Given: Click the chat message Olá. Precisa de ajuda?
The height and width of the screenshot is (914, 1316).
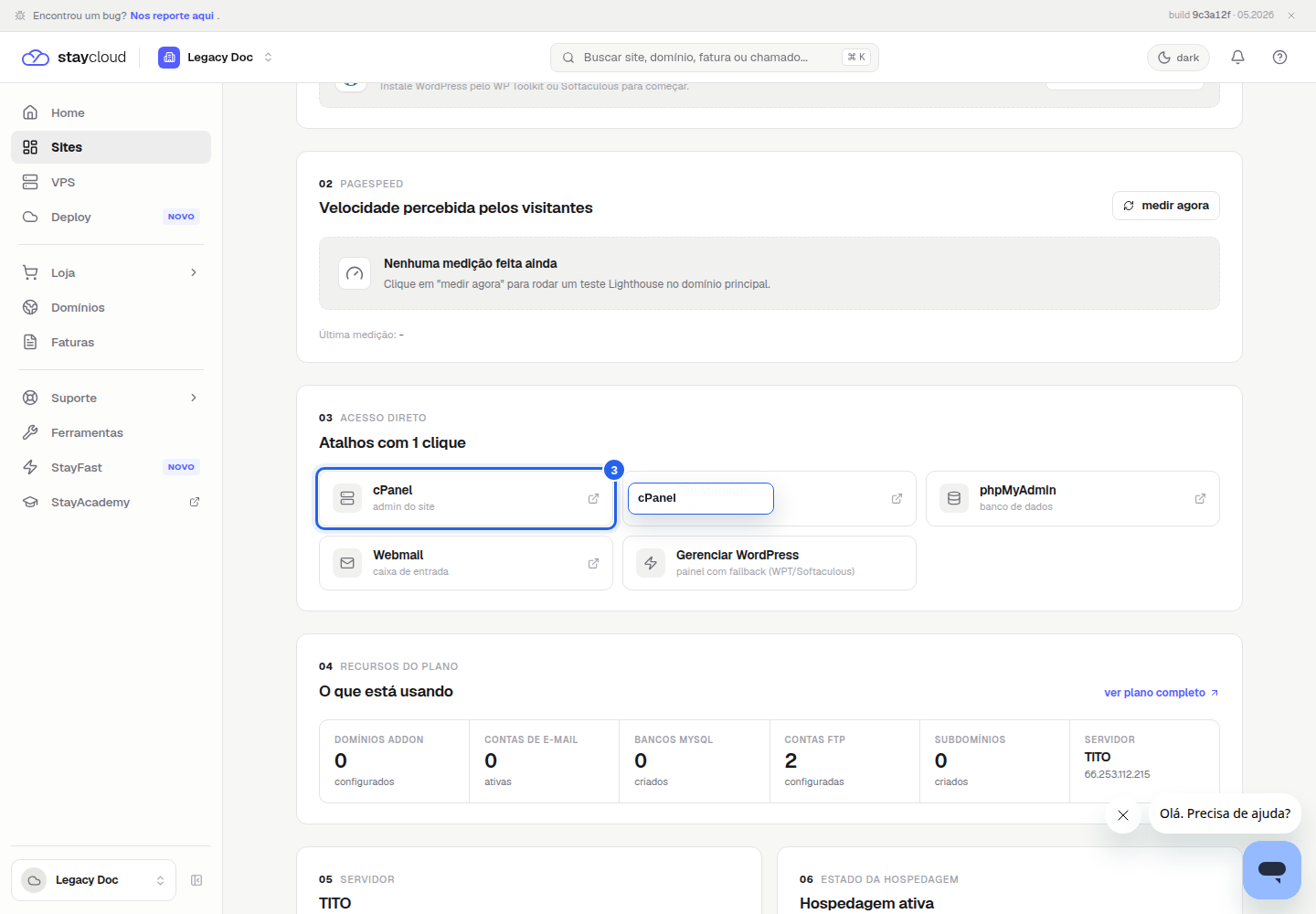Looking at the screenshot, I should coord(1225,813).
